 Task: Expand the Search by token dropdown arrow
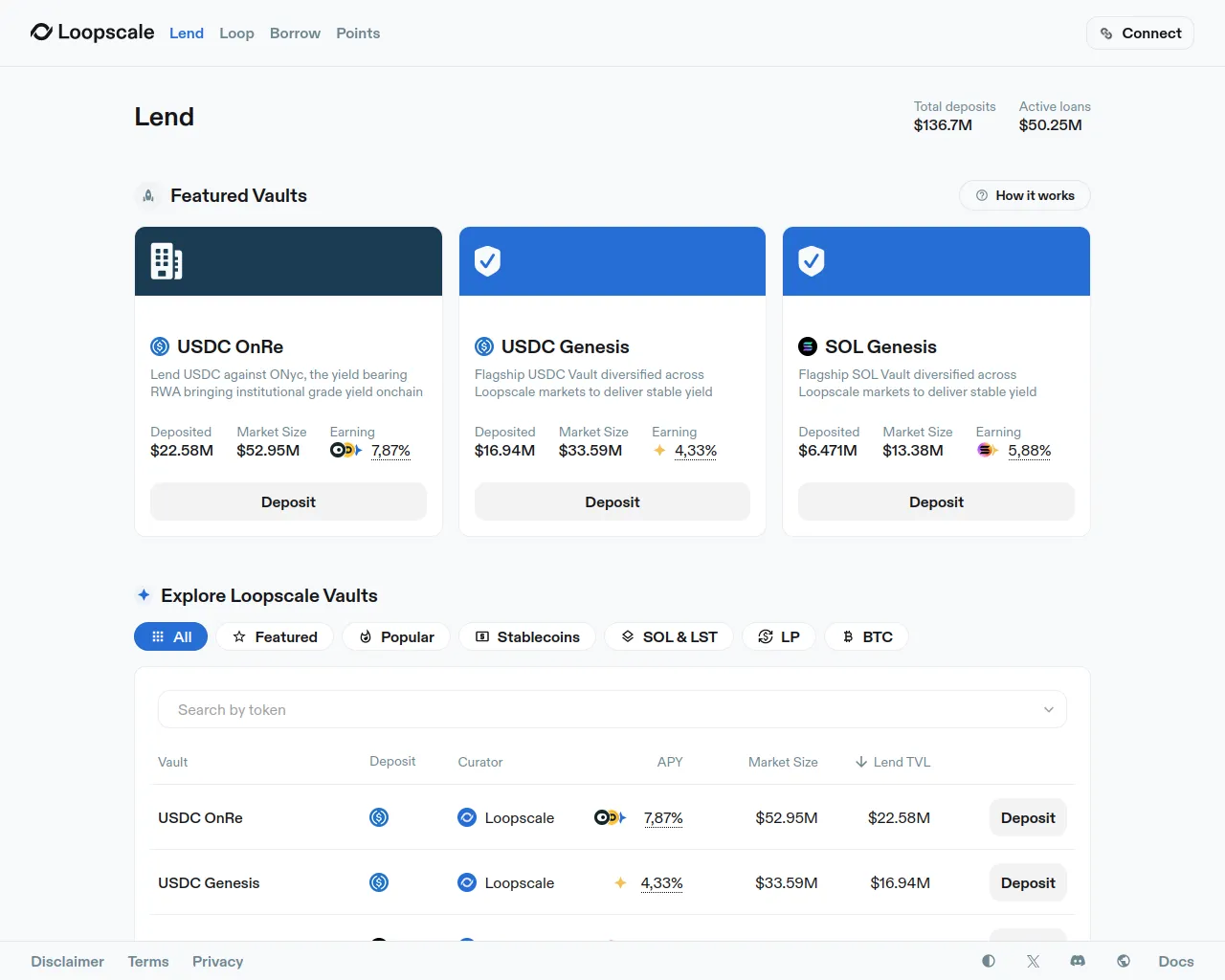pyautogui.click(x=1048, y=709)
